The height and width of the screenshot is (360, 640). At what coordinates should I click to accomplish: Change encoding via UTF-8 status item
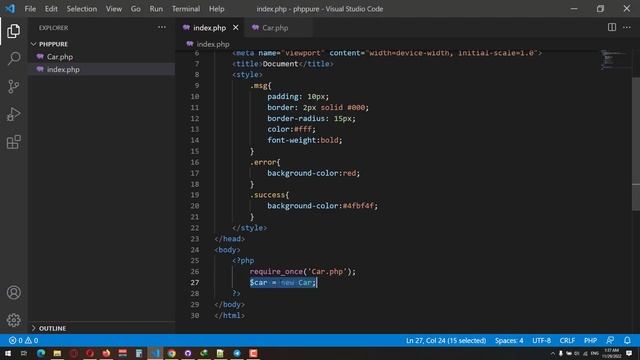[541, 340]
